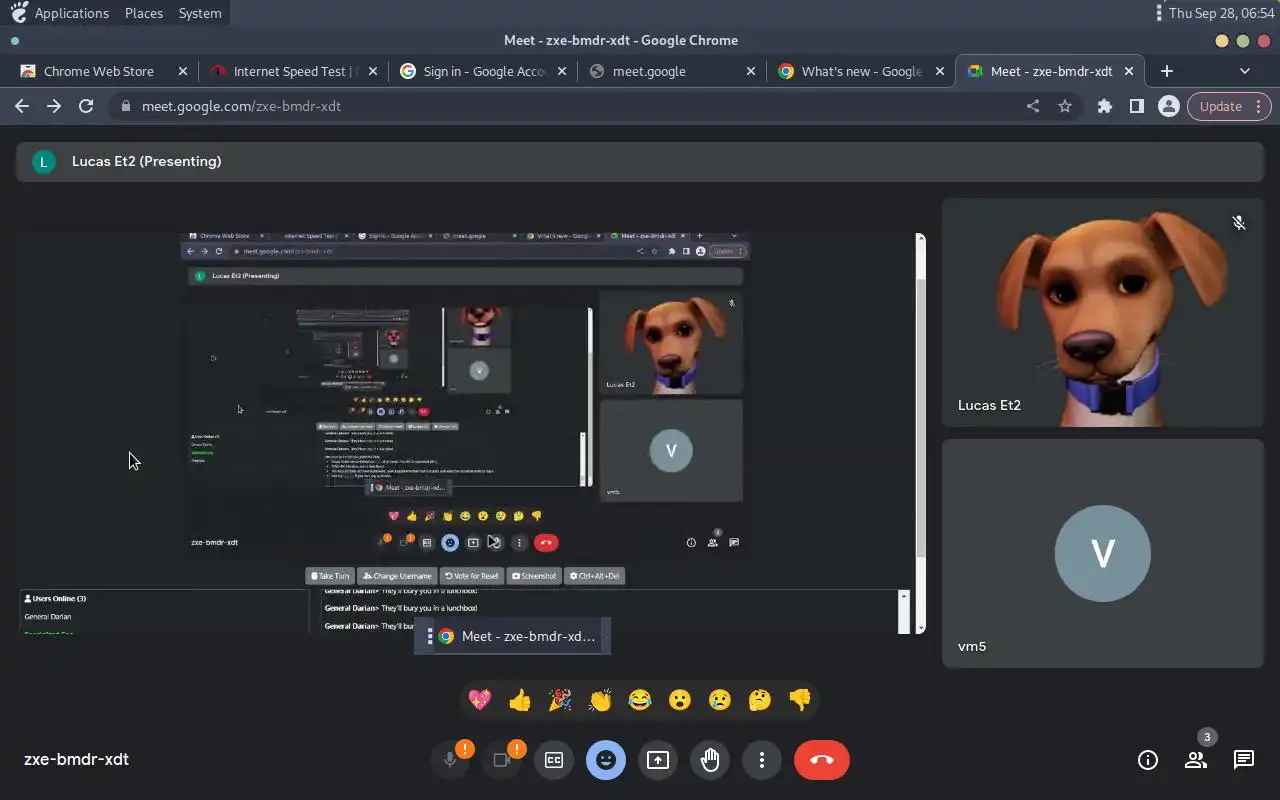This screenshot has width=1280, height=800.
Task: Open the Chrome extensions puzzle icon
Action: click(x=1105, y=106)
